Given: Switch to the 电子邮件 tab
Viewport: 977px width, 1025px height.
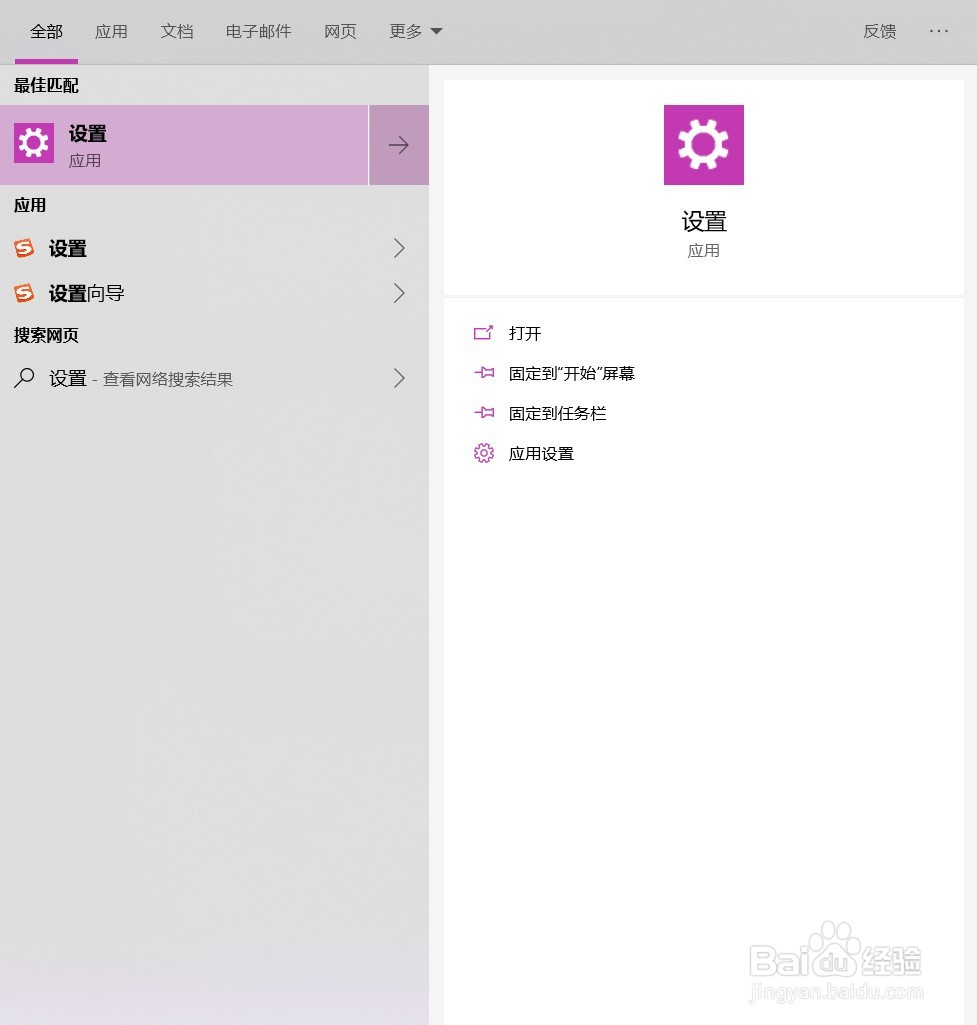Looking at the screenshot, I should [x=258, y=31].
